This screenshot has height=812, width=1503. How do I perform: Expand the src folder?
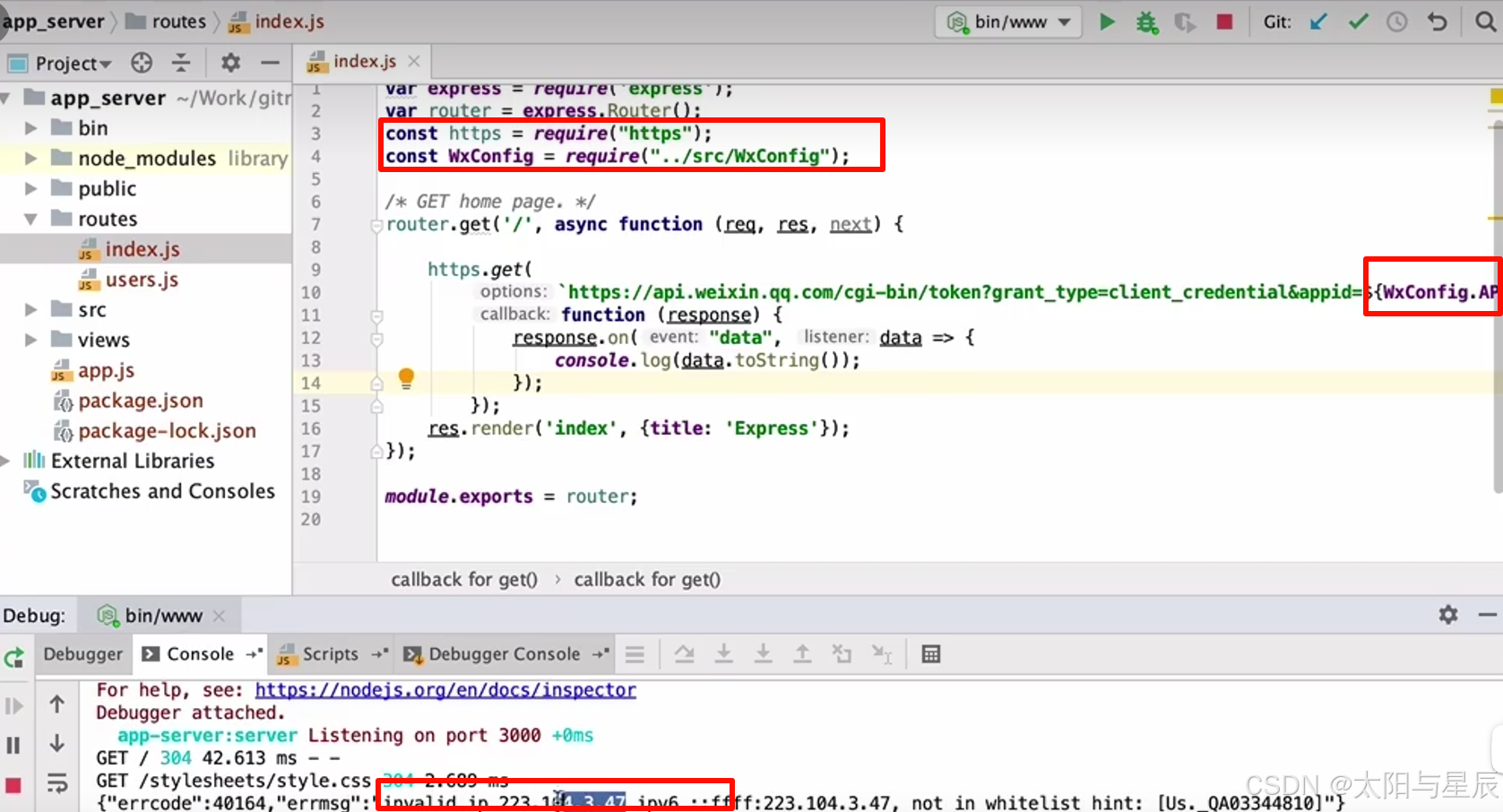[30, 310]
